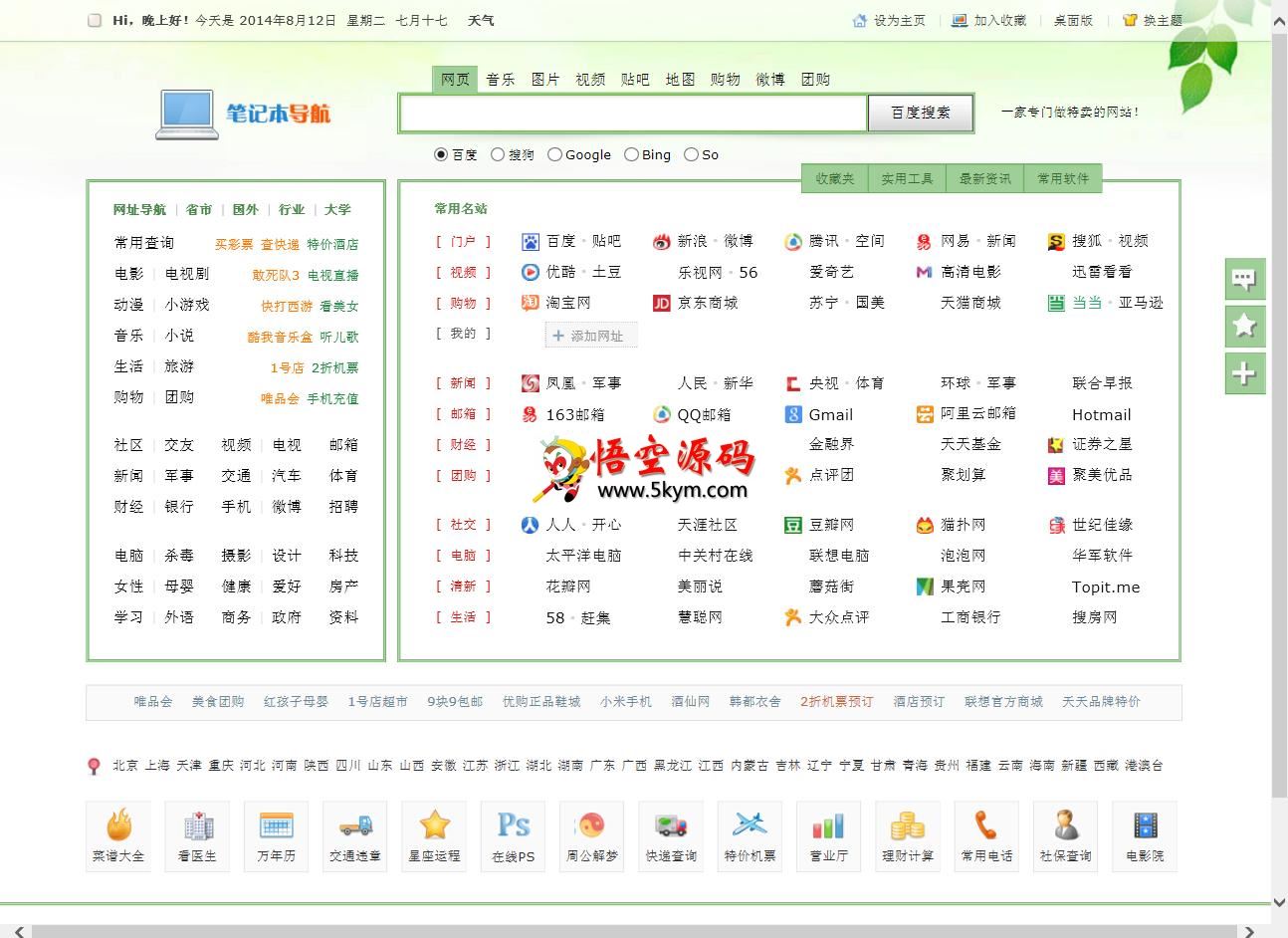Click the favorites star side icon
The height and width of the screenshot is (938, 1288).
coord(1244,326)
